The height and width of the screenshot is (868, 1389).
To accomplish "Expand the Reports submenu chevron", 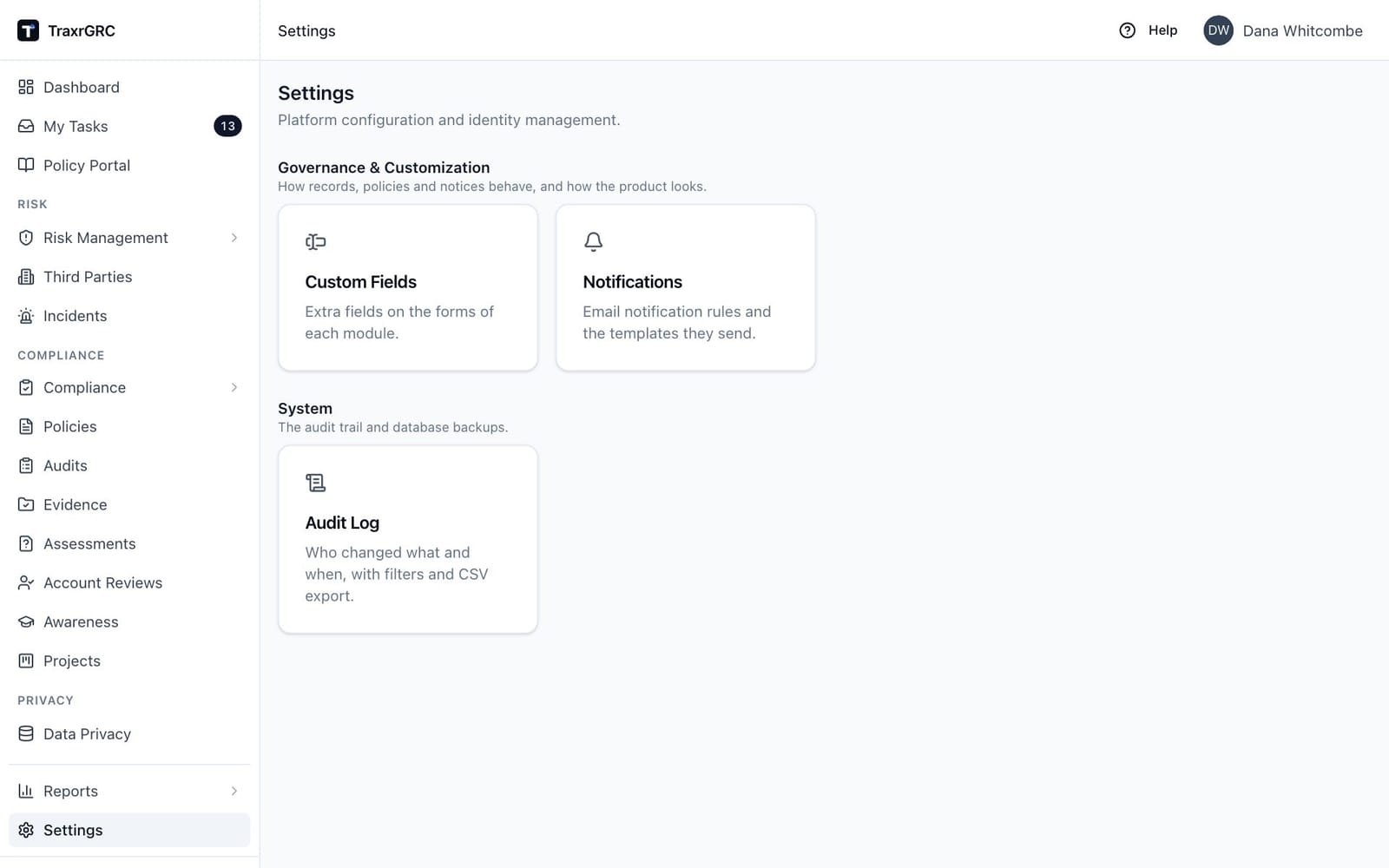I will (x=234, y=791).
